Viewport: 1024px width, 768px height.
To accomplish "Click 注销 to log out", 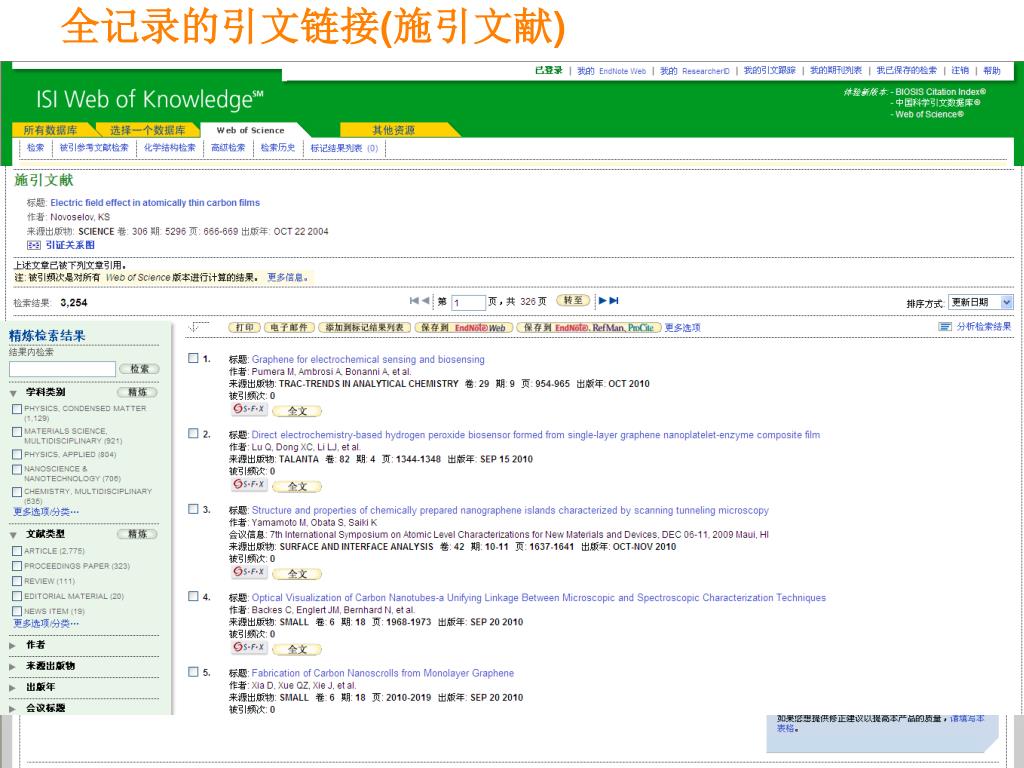I will [x=960, y=71].
